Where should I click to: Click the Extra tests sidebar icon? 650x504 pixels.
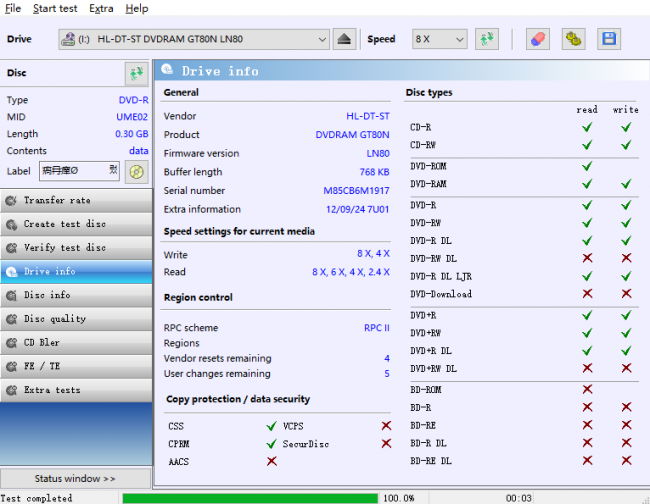click(x=11, y=390)
